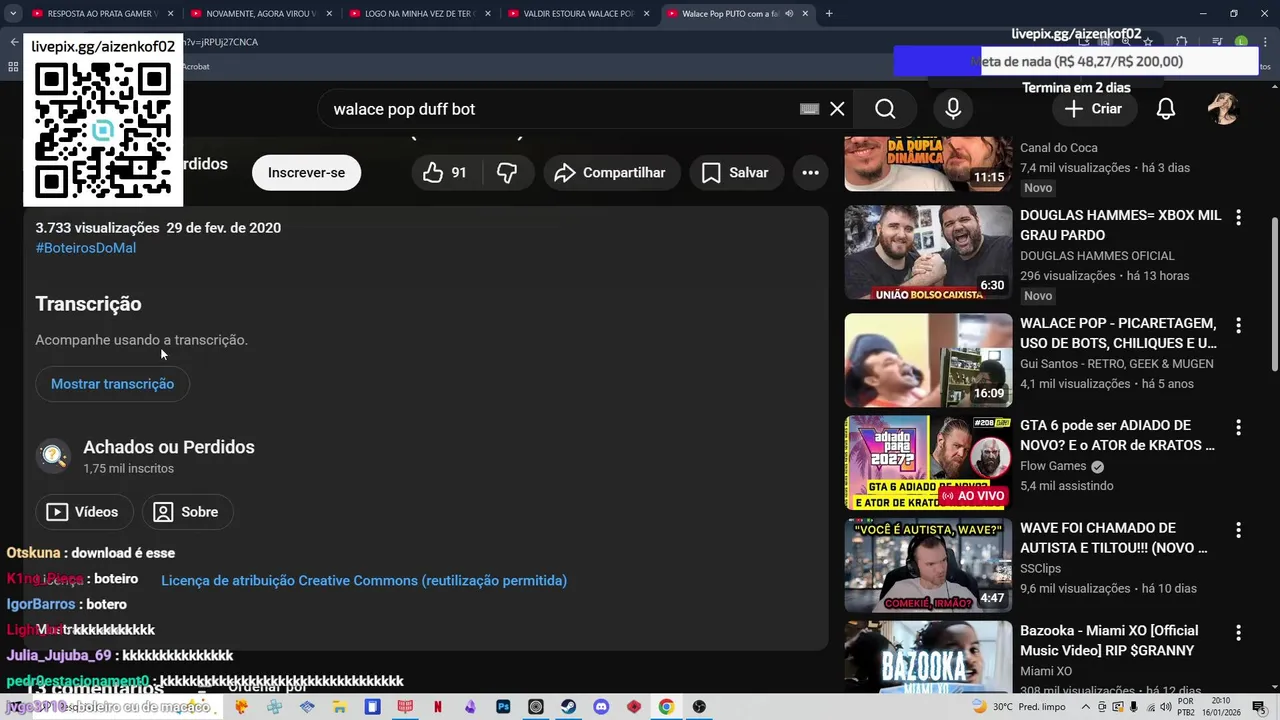Click the magnifier search button
Screen dimensions: 1280x720
885,109
